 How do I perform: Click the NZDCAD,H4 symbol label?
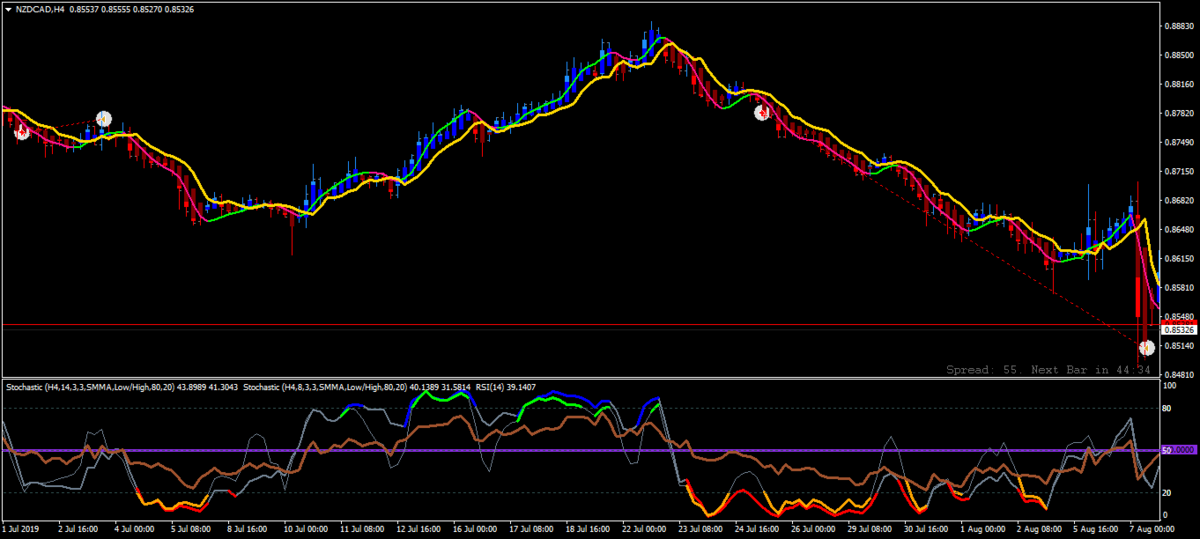coord(41,9)
